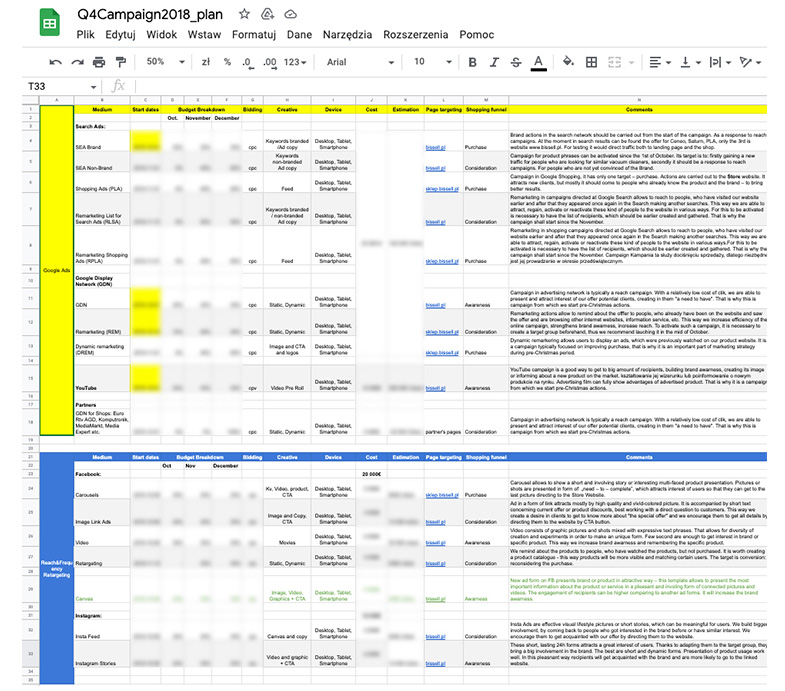The width and height of the screenshot is (785, 691).
Task: Toggle strikethrough formatting
Action: coord(516,62)
